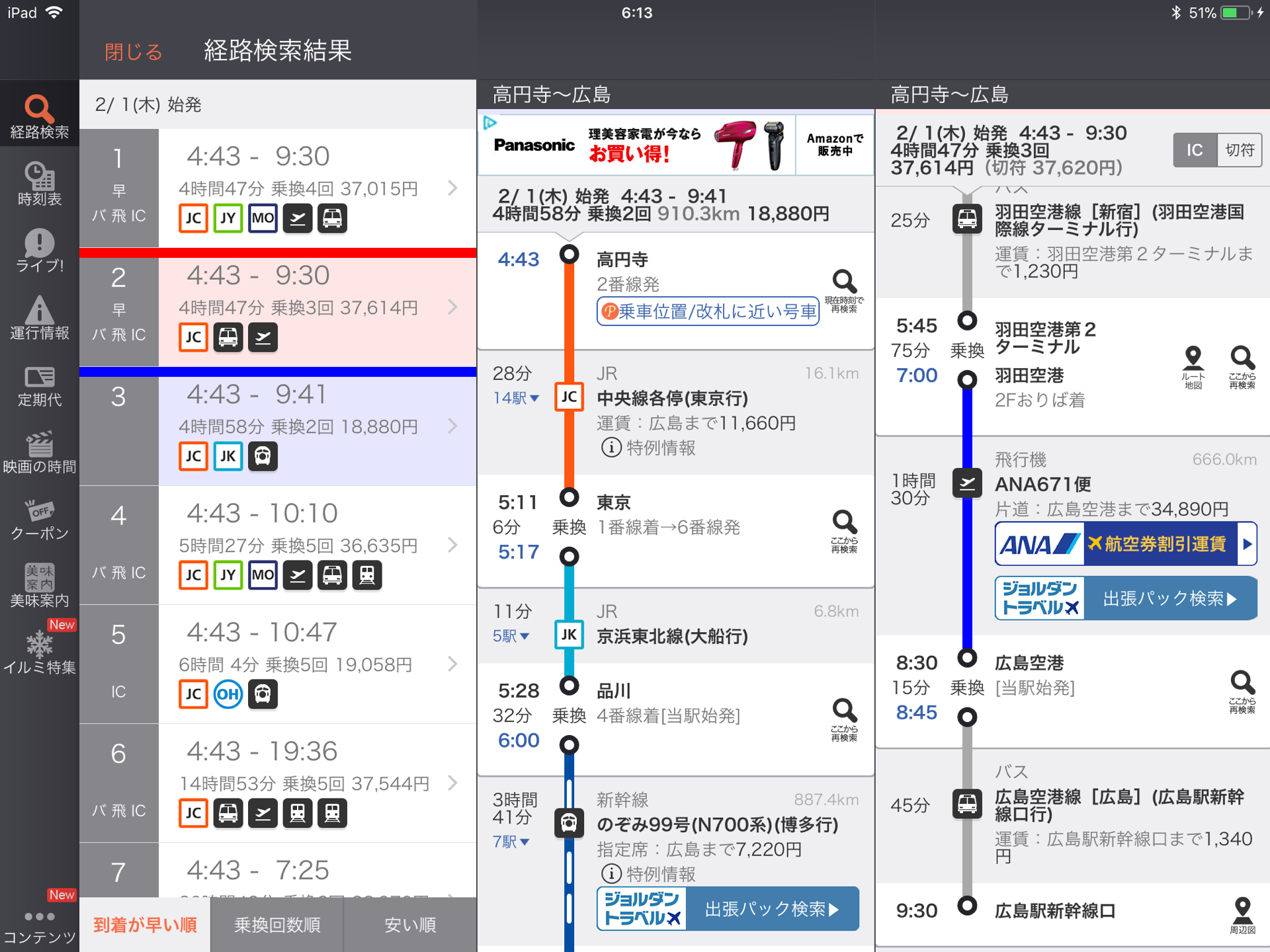Open 時刻表 timetable in sidebar
This screenshot has width=1270, height=952.
pyautogui.click(x=39, y=184)
